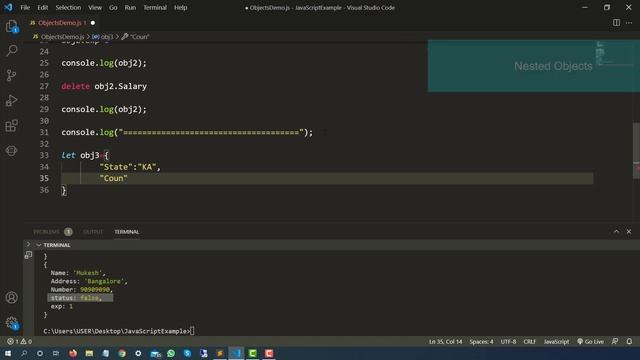Click the delete obj2.Salary code line
Viewport: 640px width, 360px height.
104,86
